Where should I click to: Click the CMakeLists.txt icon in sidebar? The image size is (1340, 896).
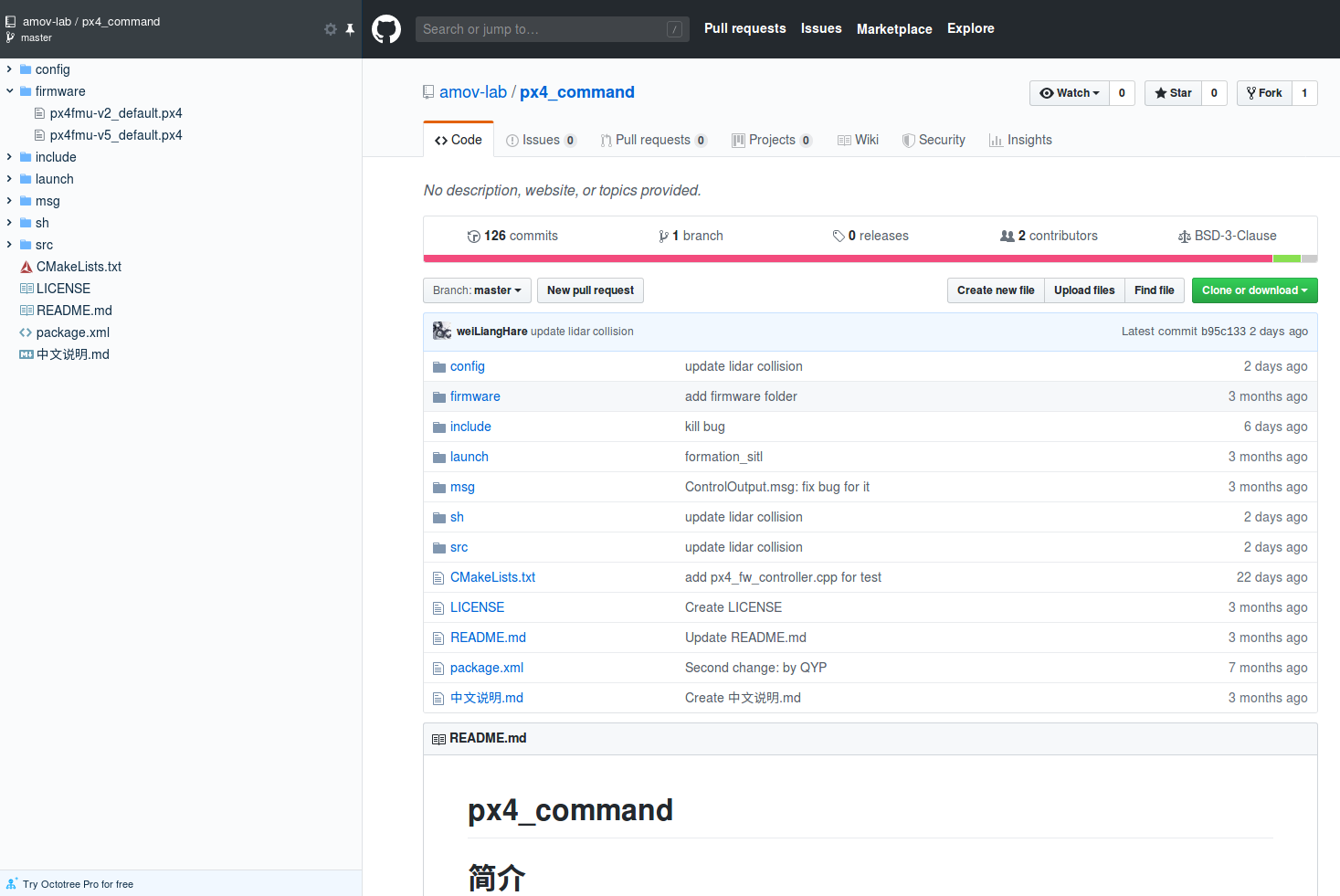26,267
